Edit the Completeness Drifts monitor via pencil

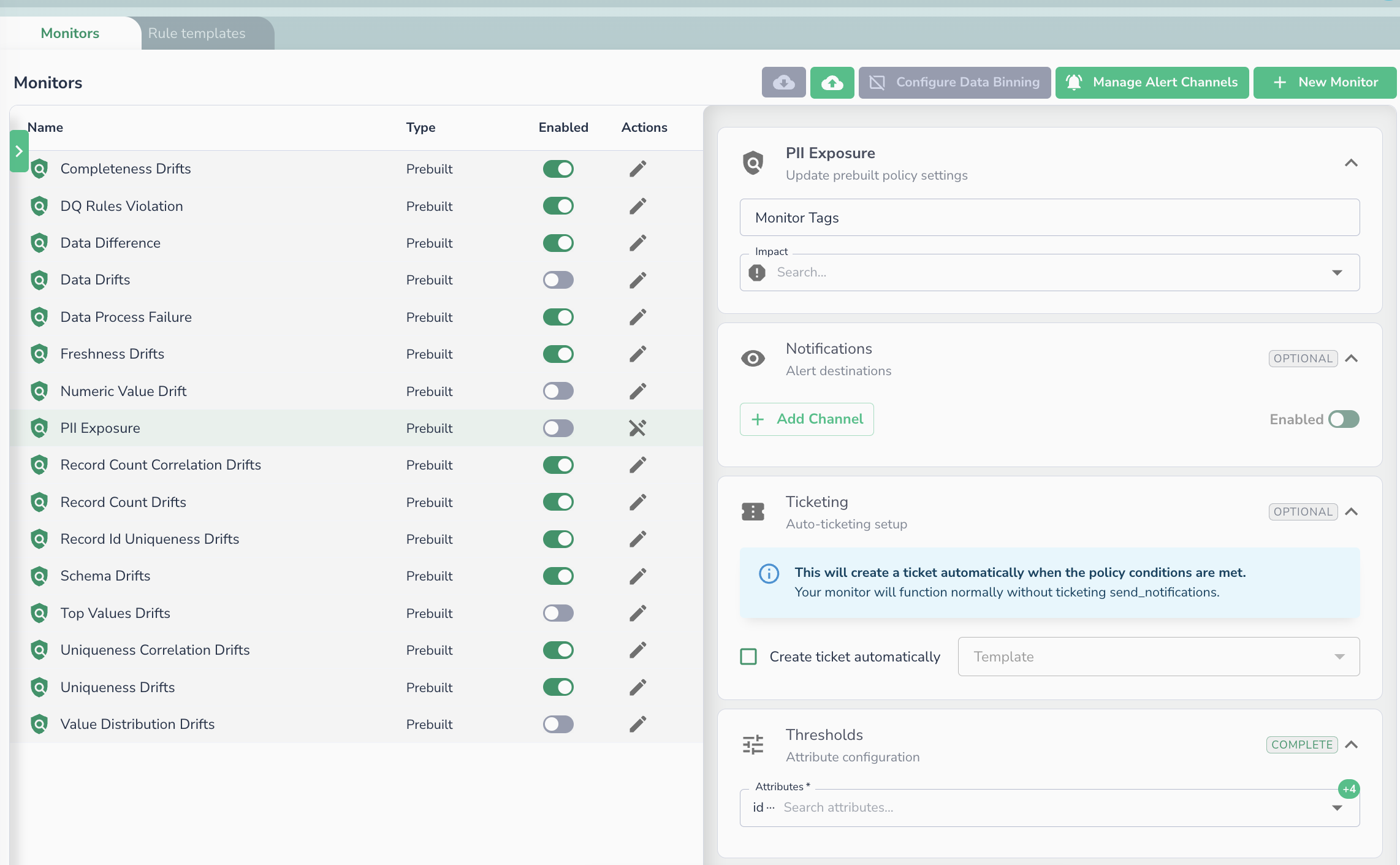click(x=637, y=169)
